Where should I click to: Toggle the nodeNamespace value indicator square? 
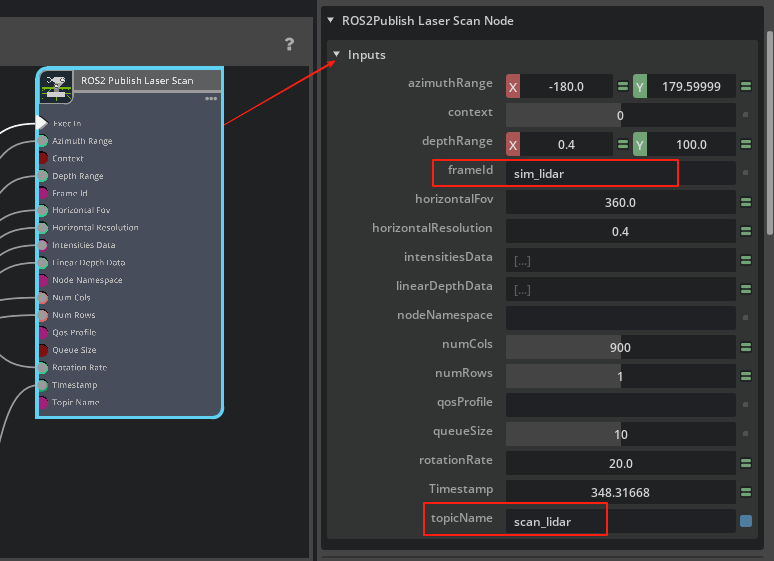pos(745,318)
